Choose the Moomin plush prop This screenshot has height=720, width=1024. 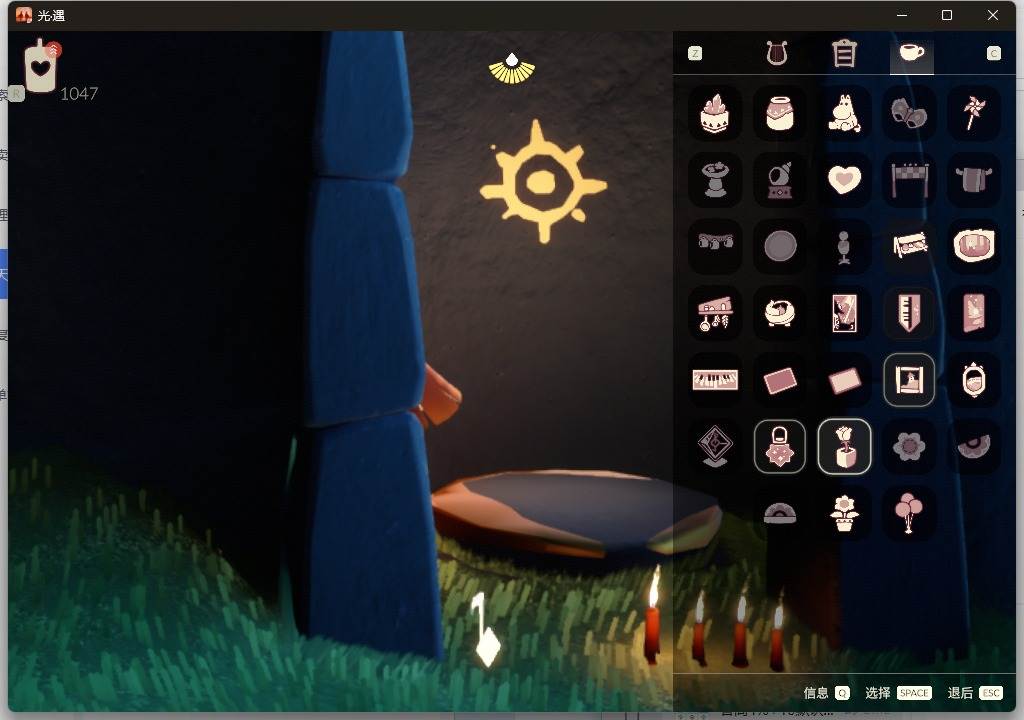tap(844, 112)
